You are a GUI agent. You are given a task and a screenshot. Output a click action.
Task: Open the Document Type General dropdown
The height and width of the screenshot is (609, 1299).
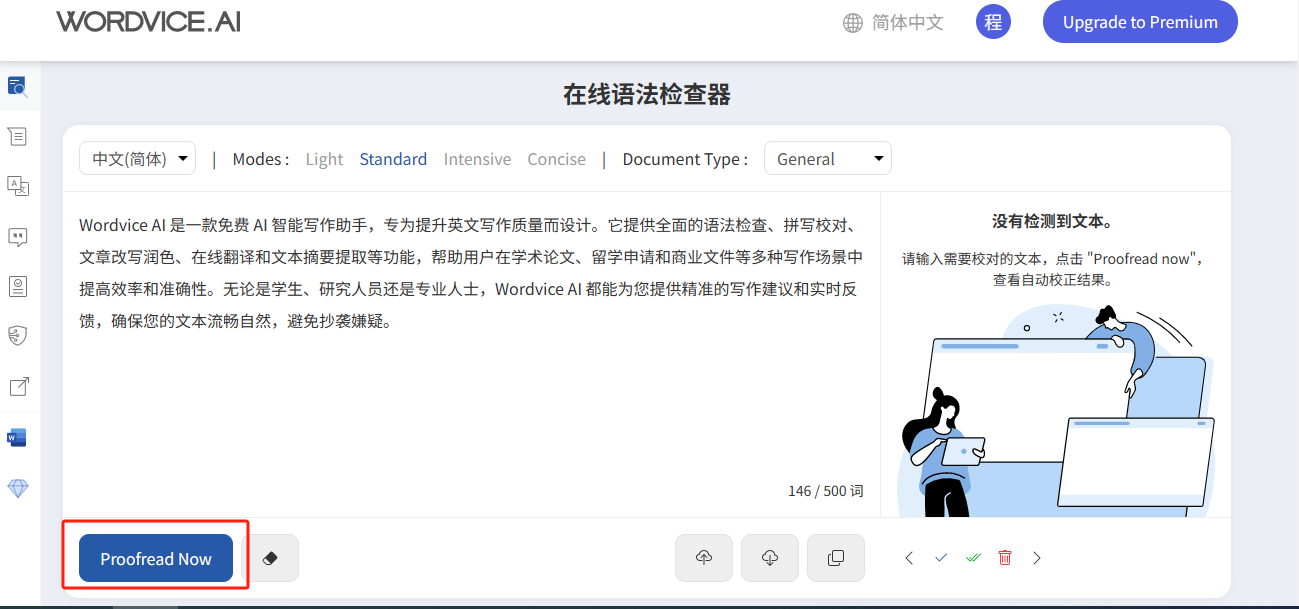828,159
